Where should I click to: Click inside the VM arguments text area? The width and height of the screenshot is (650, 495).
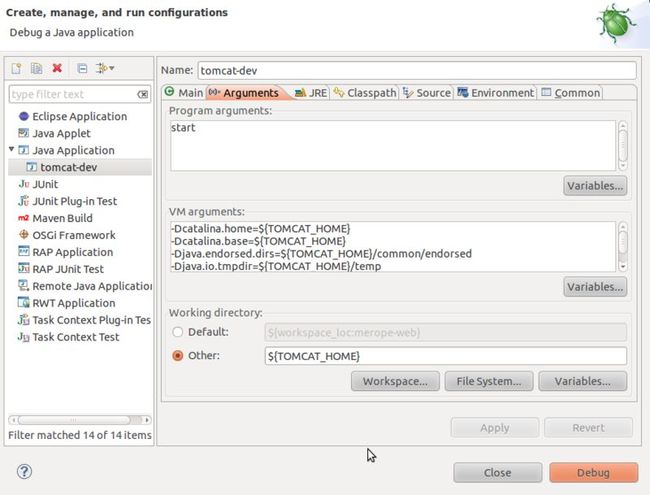tap(393, 247)
